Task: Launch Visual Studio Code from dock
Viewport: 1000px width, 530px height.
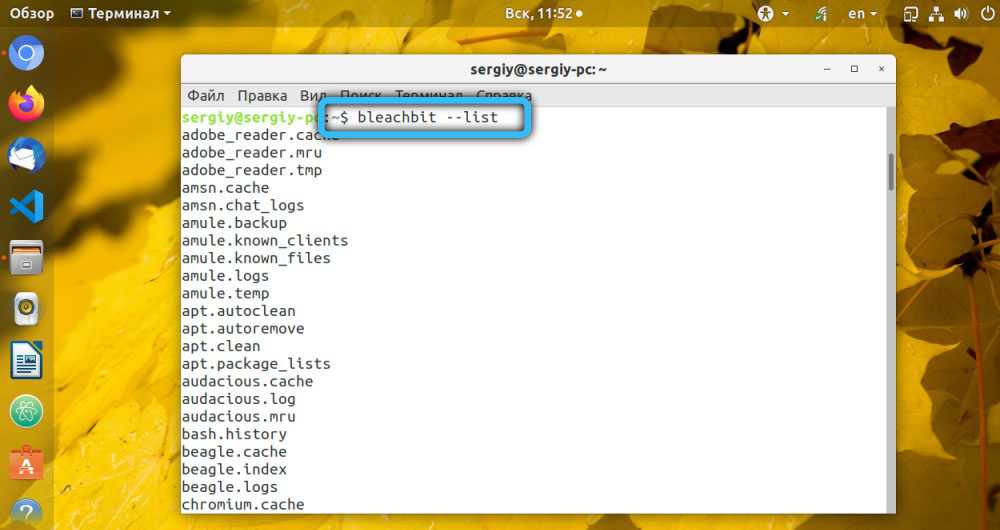Action: pos(27,207)
